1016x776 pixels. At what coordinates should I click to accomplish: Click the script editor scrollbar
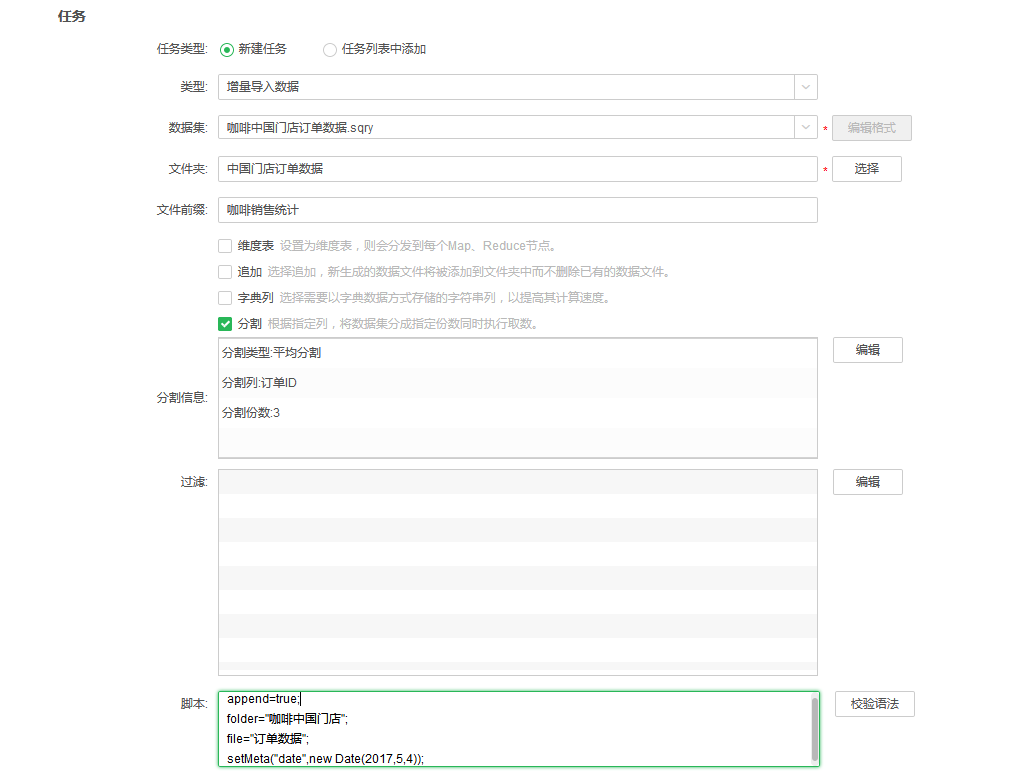coord(814,729)
